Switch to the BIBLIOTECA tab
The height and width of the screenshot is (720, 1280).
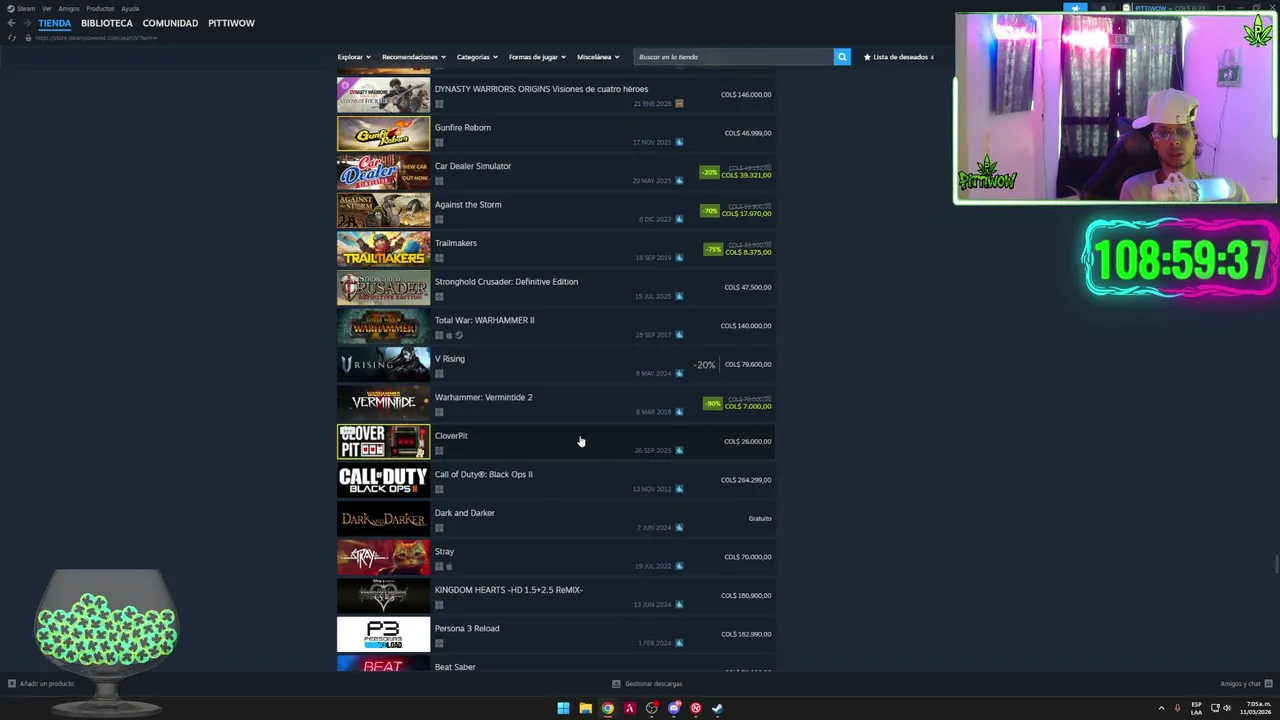click(107, 23)
